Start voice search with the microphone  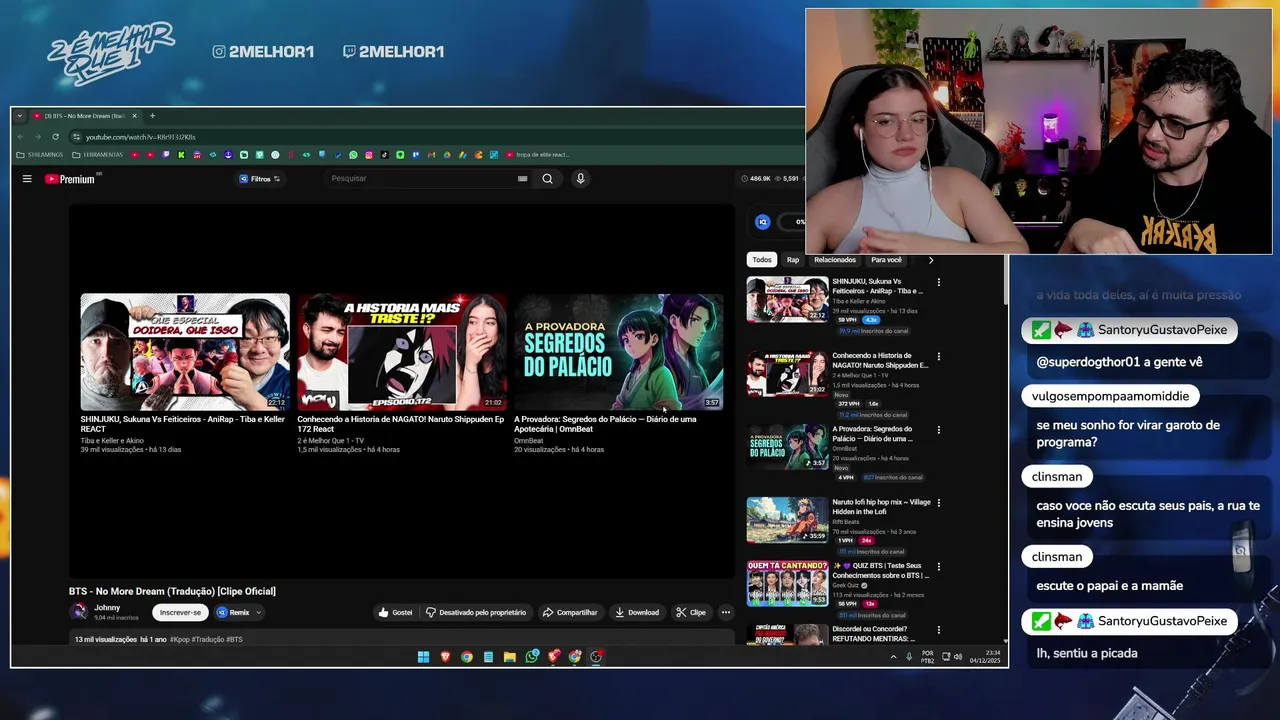tap(580, 179)
